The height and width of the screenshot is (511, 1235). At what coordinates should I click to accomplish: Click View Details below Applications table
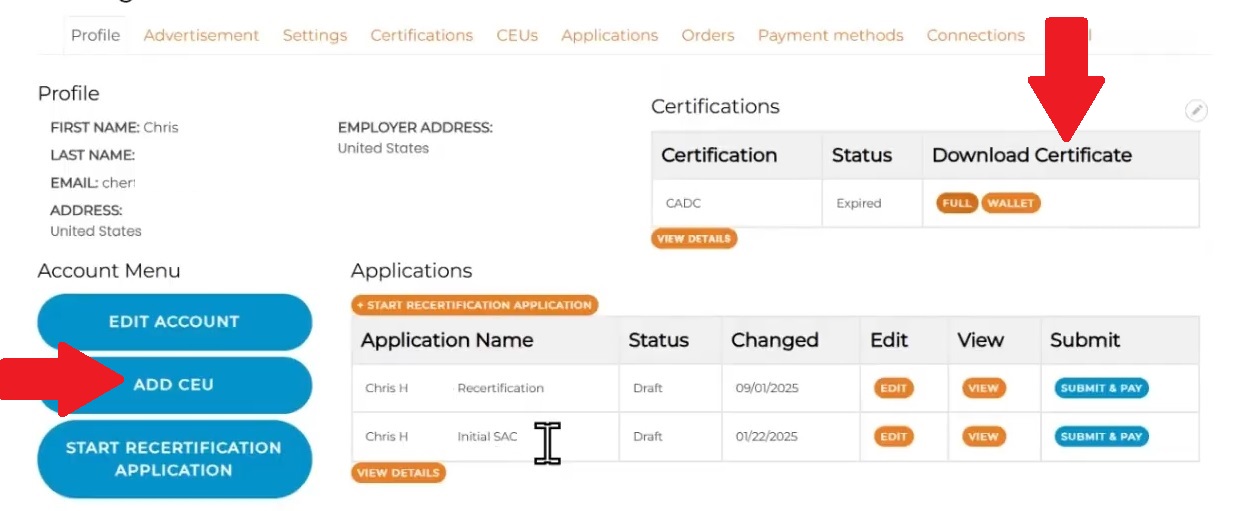398,473
